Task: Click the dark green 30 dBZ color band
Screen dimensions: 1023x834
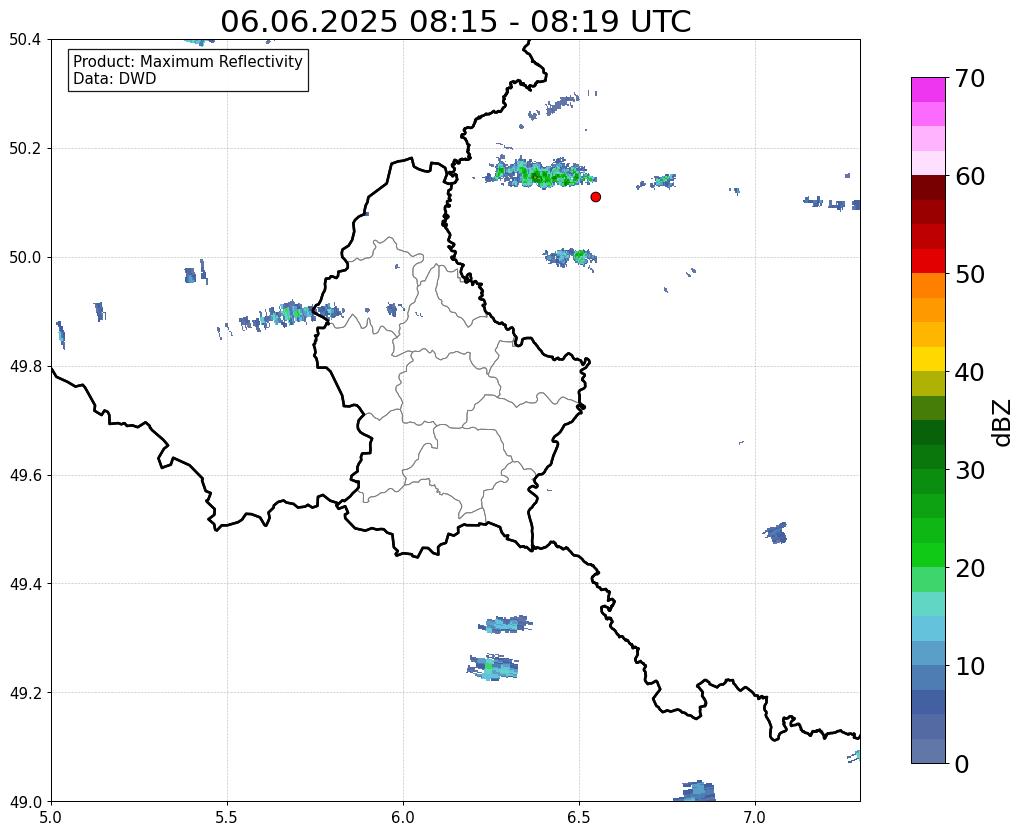Action: [x=928, y=457]
